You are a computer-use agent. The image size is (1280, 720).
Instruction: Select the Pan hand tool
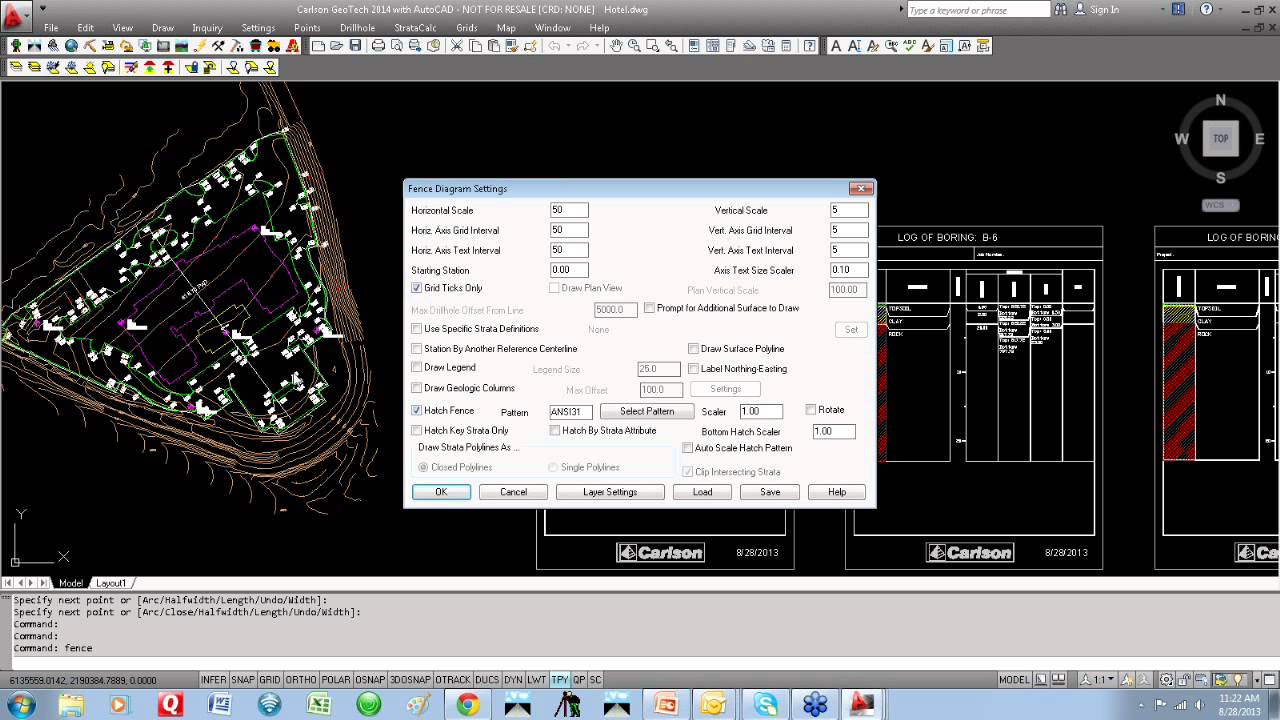point(617,46)
